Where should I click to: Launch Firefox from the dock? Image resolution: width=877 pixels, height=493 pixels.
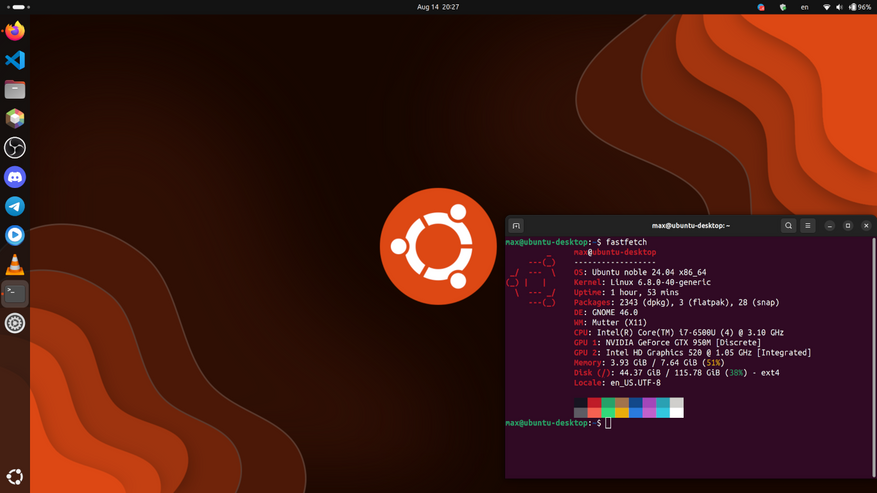click(x=15, y=32)
